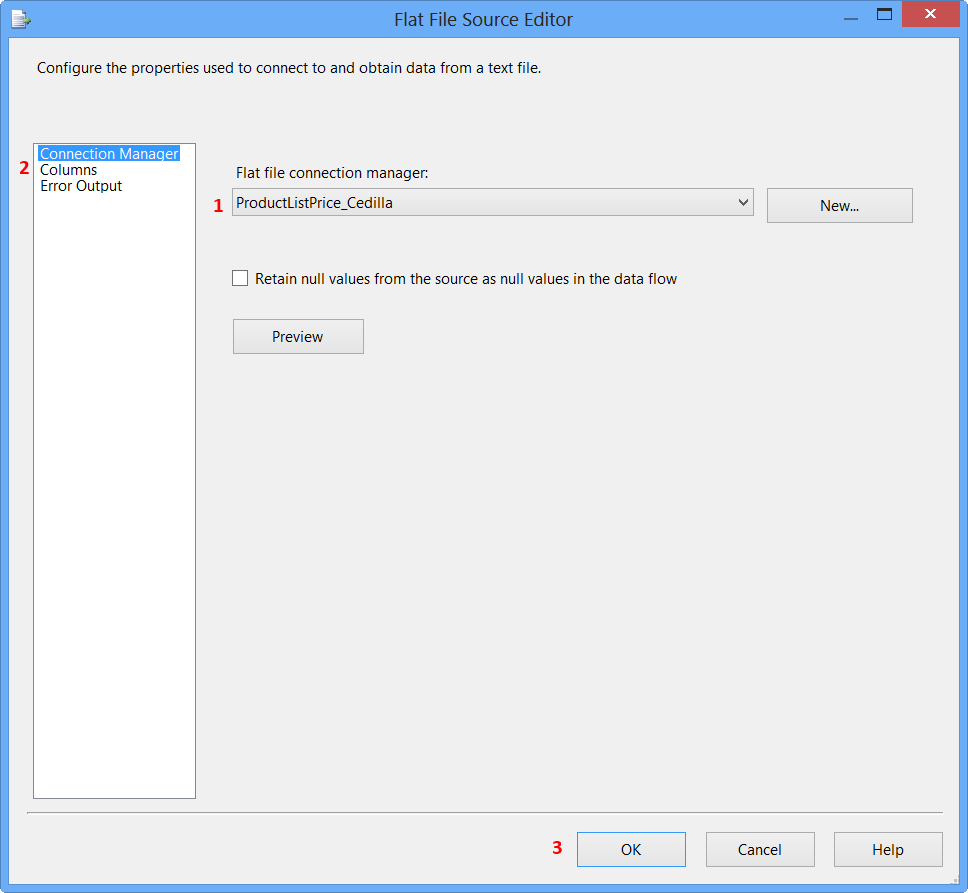Screen dimensions: 968x893
Task: Select the Connection Manager page
Action: (109, 154)
